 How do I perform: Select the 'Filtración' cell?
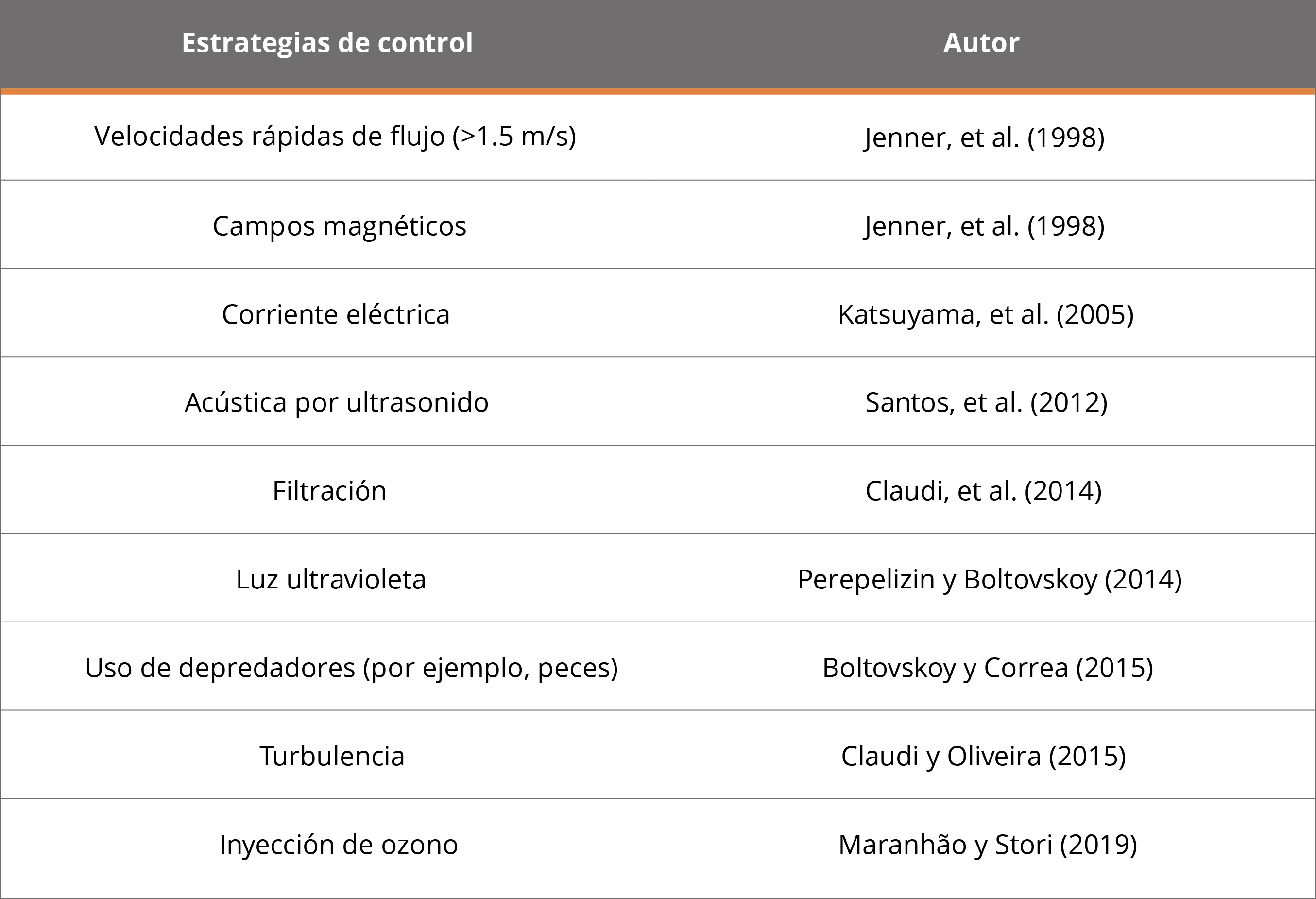329,491
